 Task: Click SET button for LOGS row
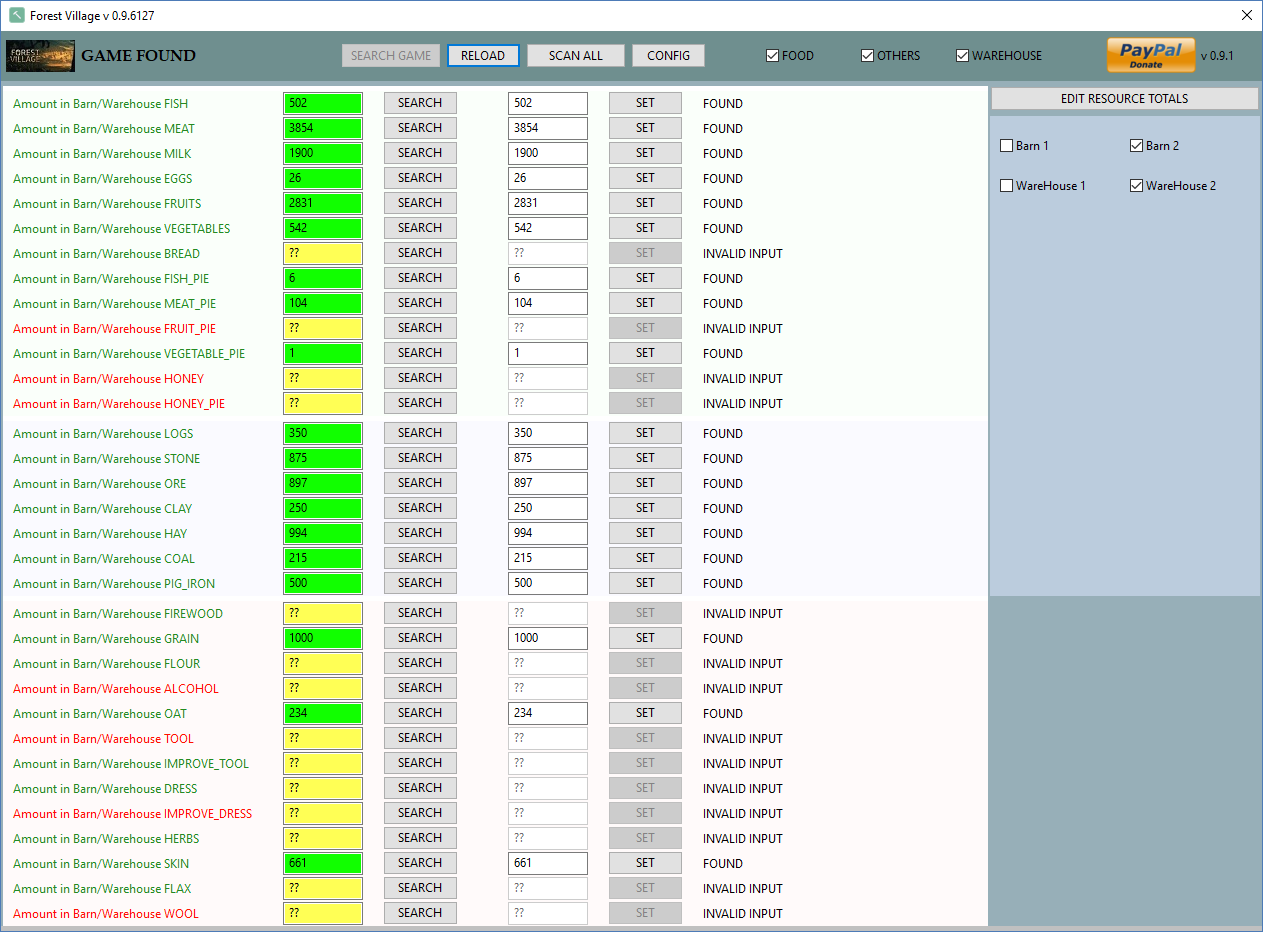(x=645, y=433)
